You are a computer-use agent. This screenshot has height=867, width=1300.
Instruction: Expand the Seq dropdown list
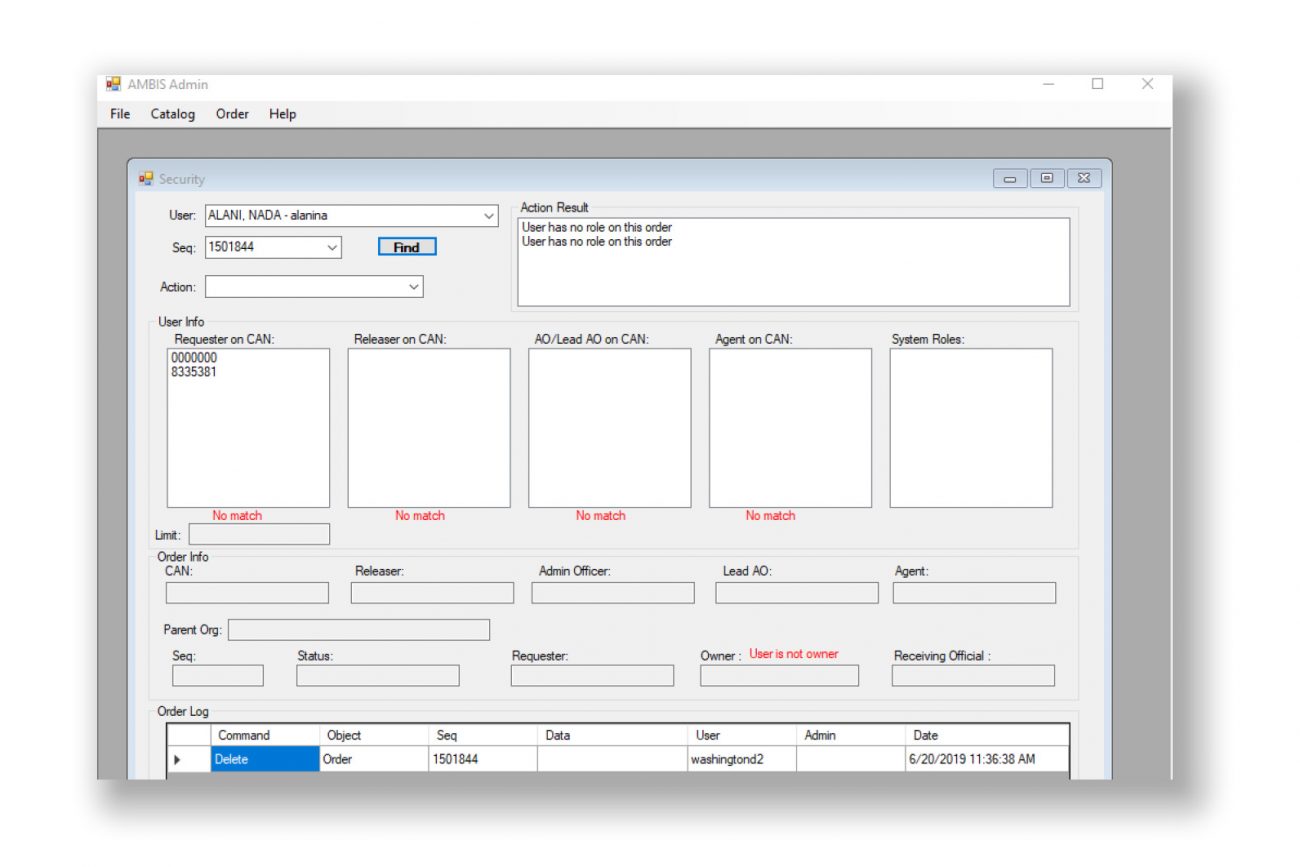(332, 248)
